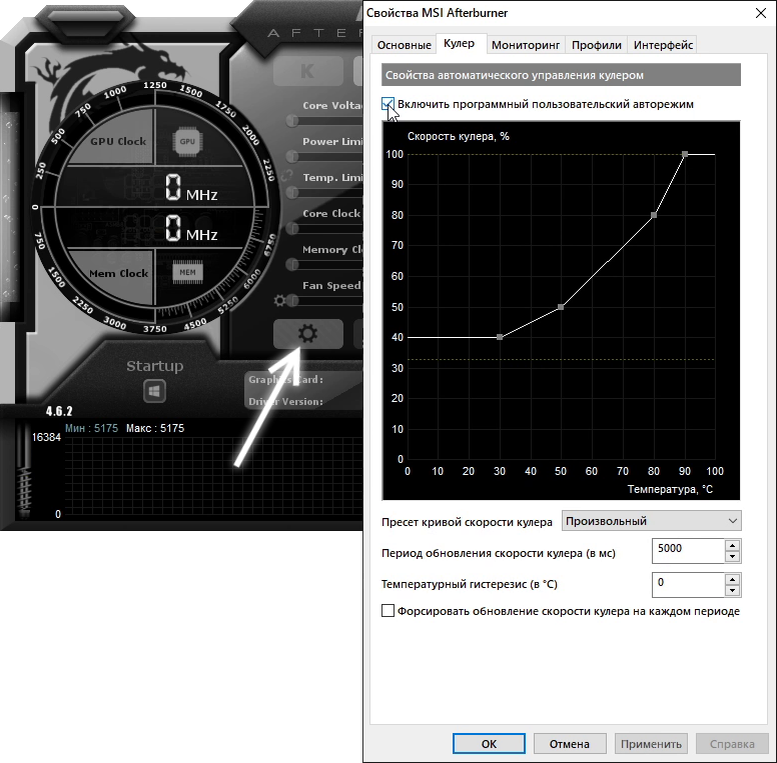
Task: Click the Свойства автоматического управления кулером header
Action: [561, 75]
